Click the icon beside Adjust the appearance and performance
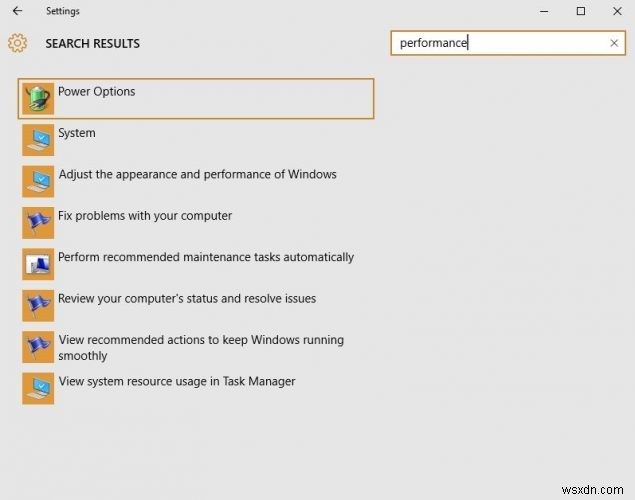This screenshot has width=635, height=500. (38, 181)
